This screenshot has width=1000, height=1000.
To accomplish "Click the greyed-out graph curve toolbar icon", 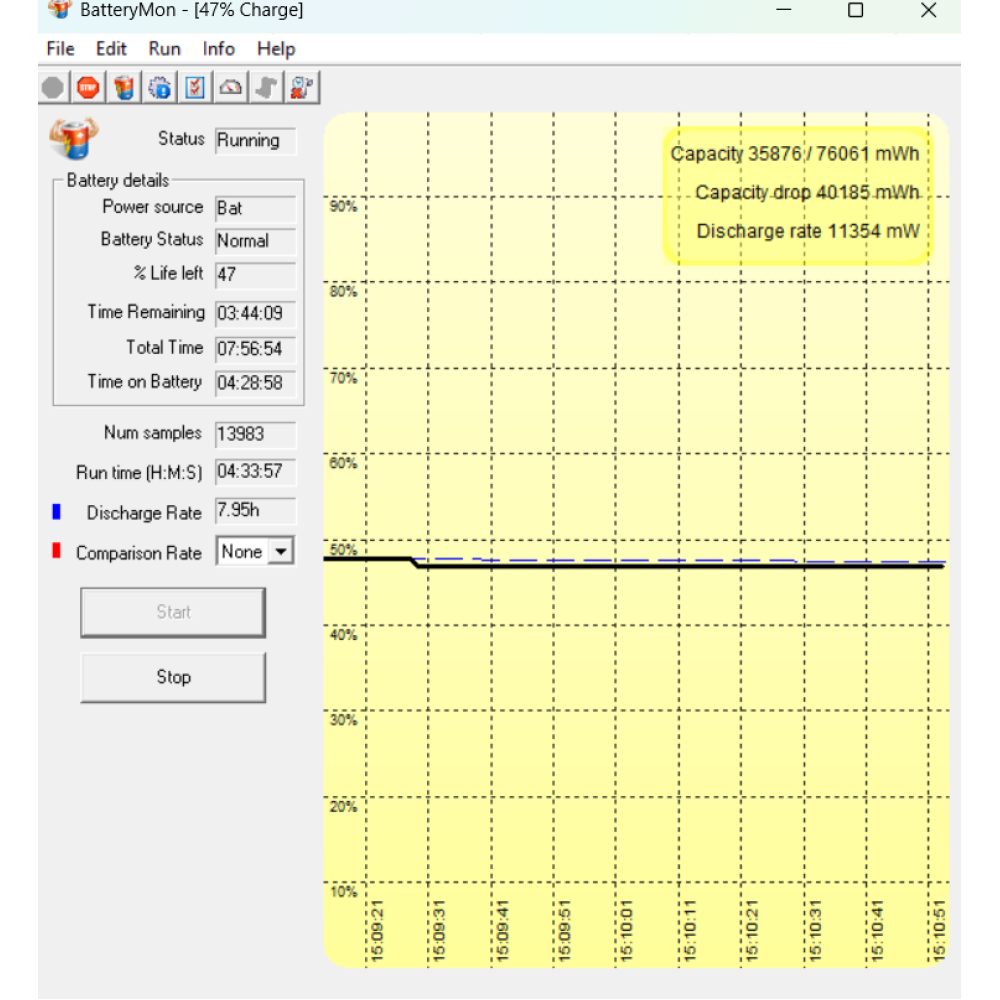I will click(267, 87).
